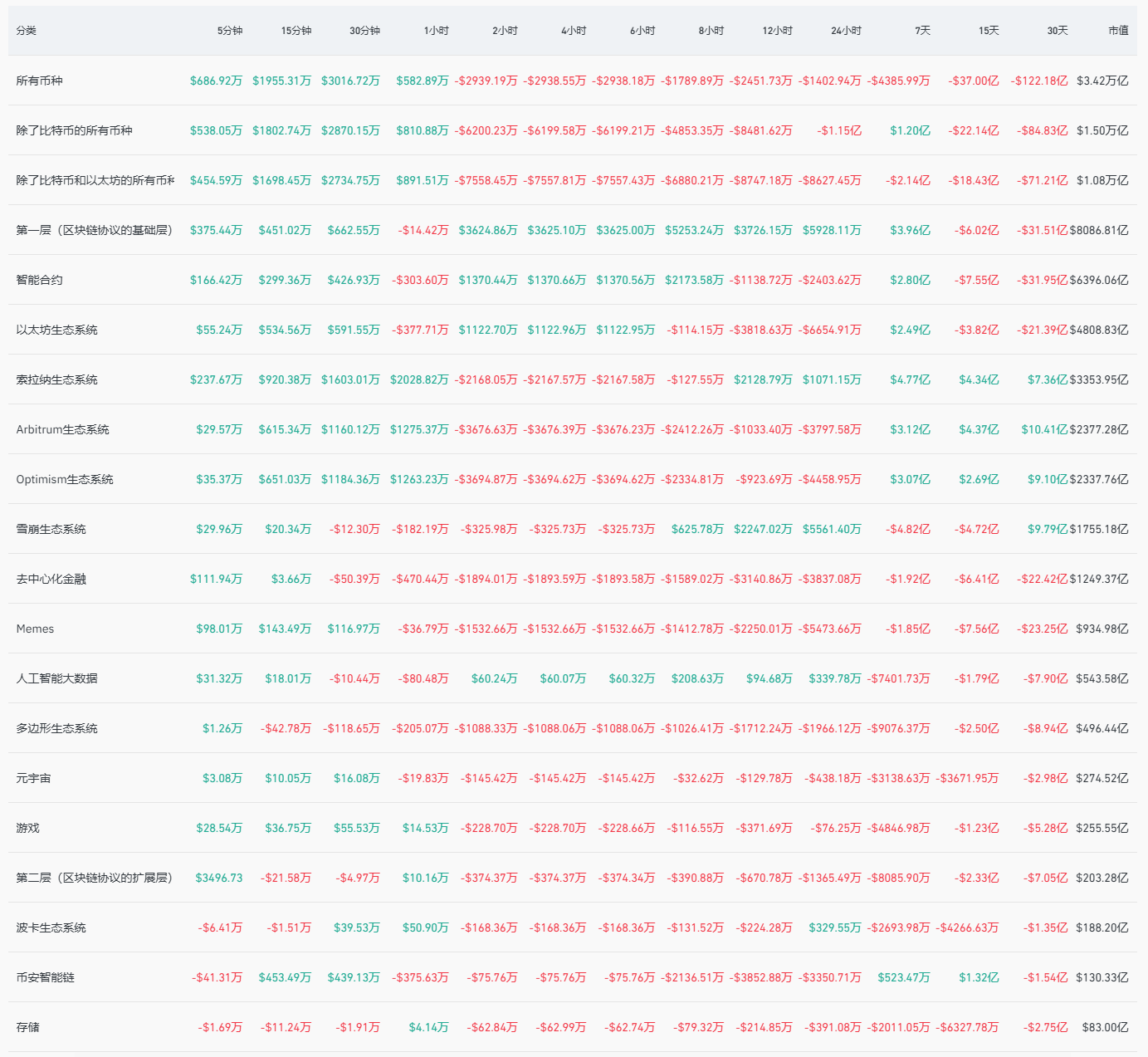Open the 元宇宙 category
The image size is (1148, 1057).
click(34, 778)
